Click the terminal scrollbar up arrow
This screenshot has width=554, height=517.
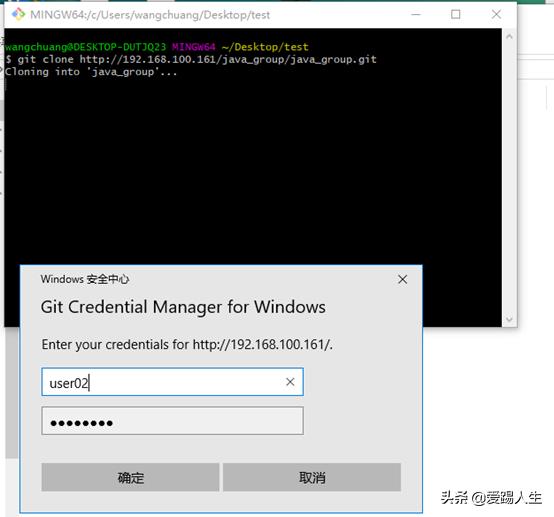point(509,36)
